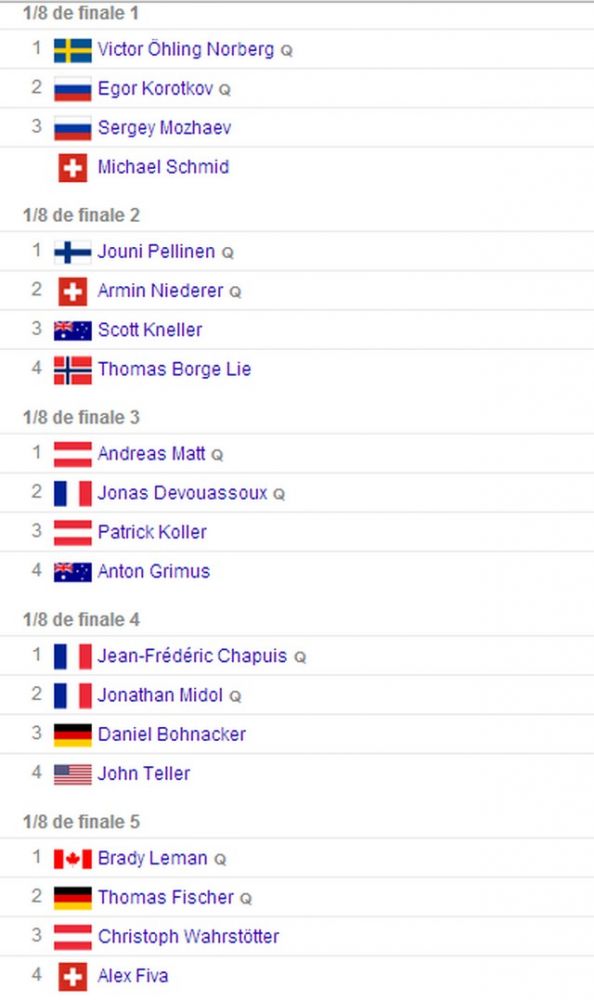Screen dimensions: 594x1000
Task: Click the Swedish flag beside Victor Öhling Norberg
Action: click(73, 50)
